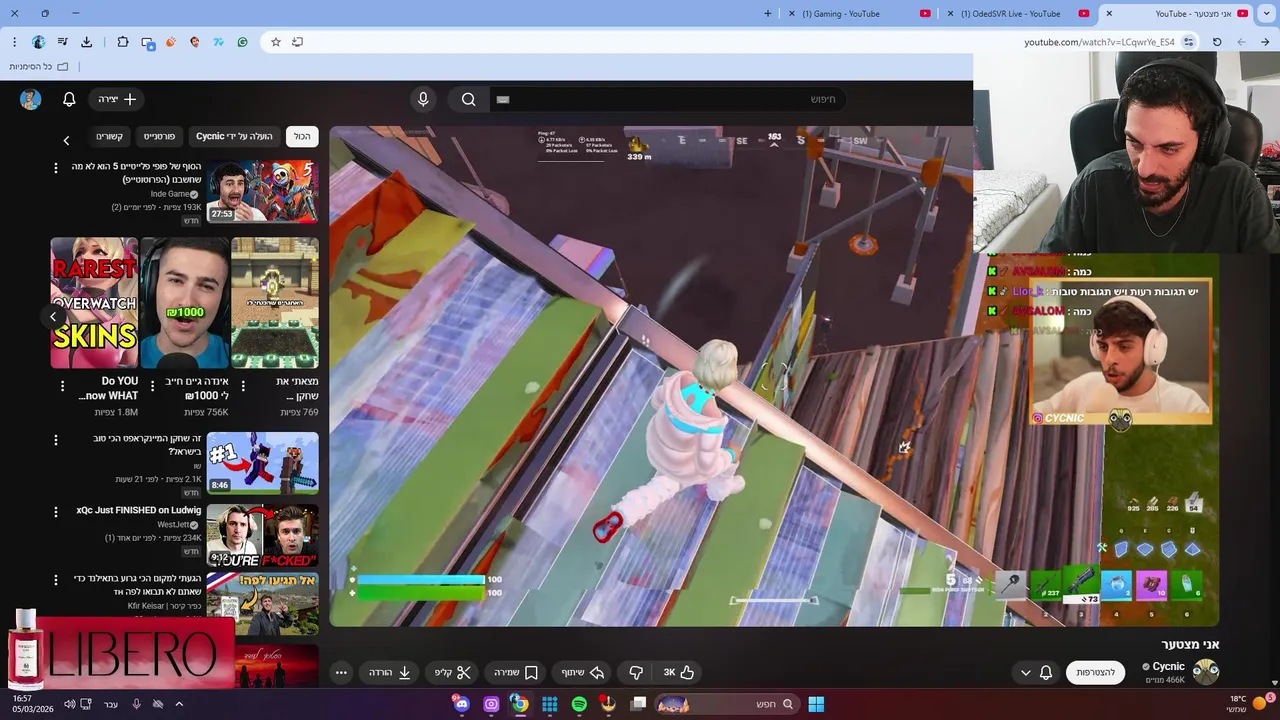Click the taskbar search box
Viewport: 1280px width, 720px height.
(x=727, y=704)
